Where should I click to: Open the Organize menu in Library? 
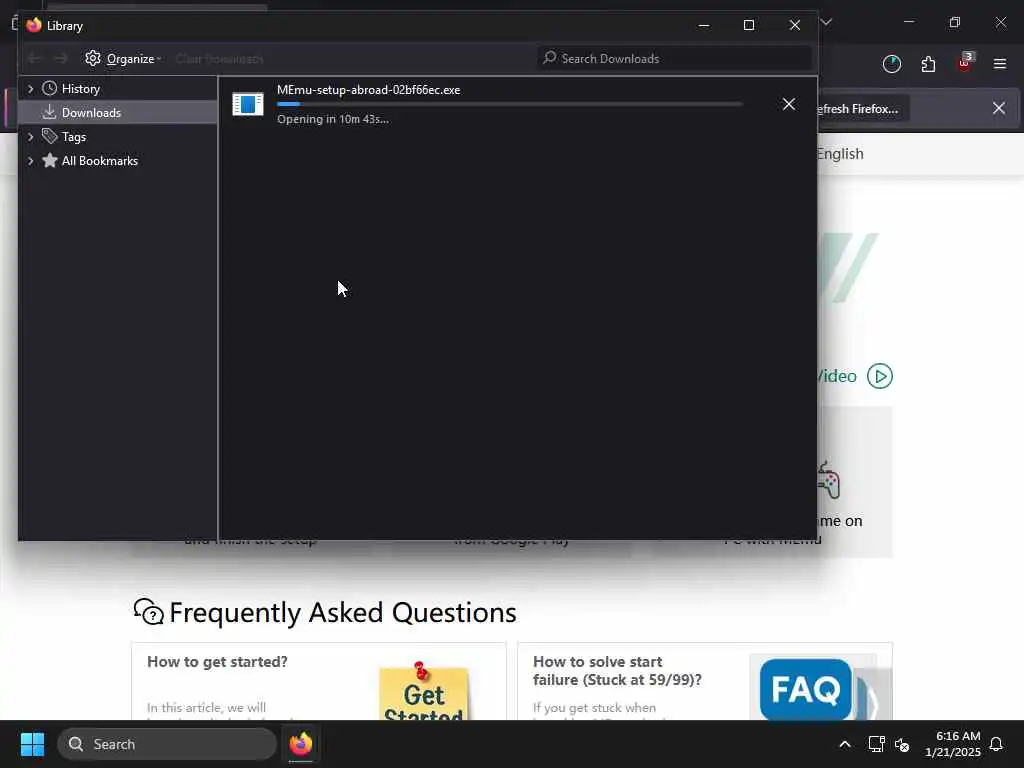click(123, 59)
